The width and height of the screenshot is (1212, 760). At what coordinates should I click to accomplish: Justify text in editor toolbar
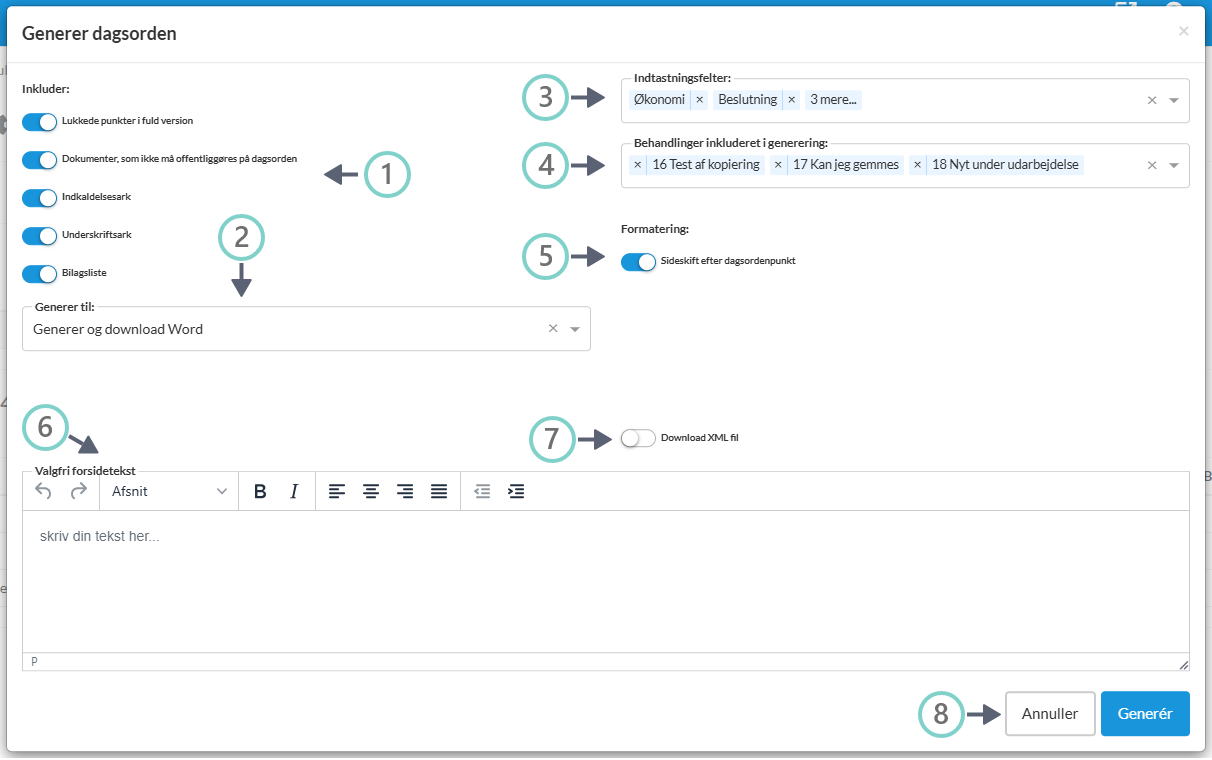pyautogui.click(x=439, y=491)
